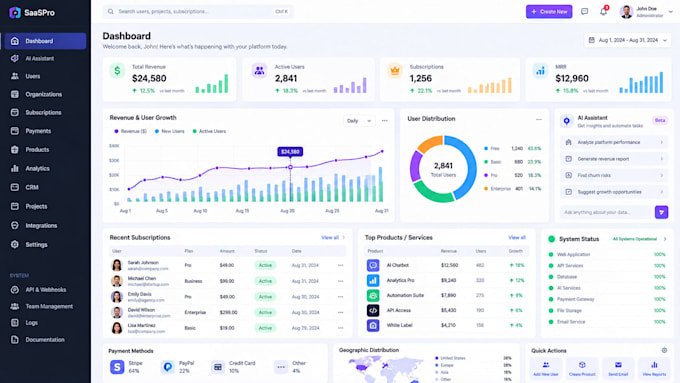Click the Analytics bar chart sidebar icon
680x383 pixels.
pos(15,168)
